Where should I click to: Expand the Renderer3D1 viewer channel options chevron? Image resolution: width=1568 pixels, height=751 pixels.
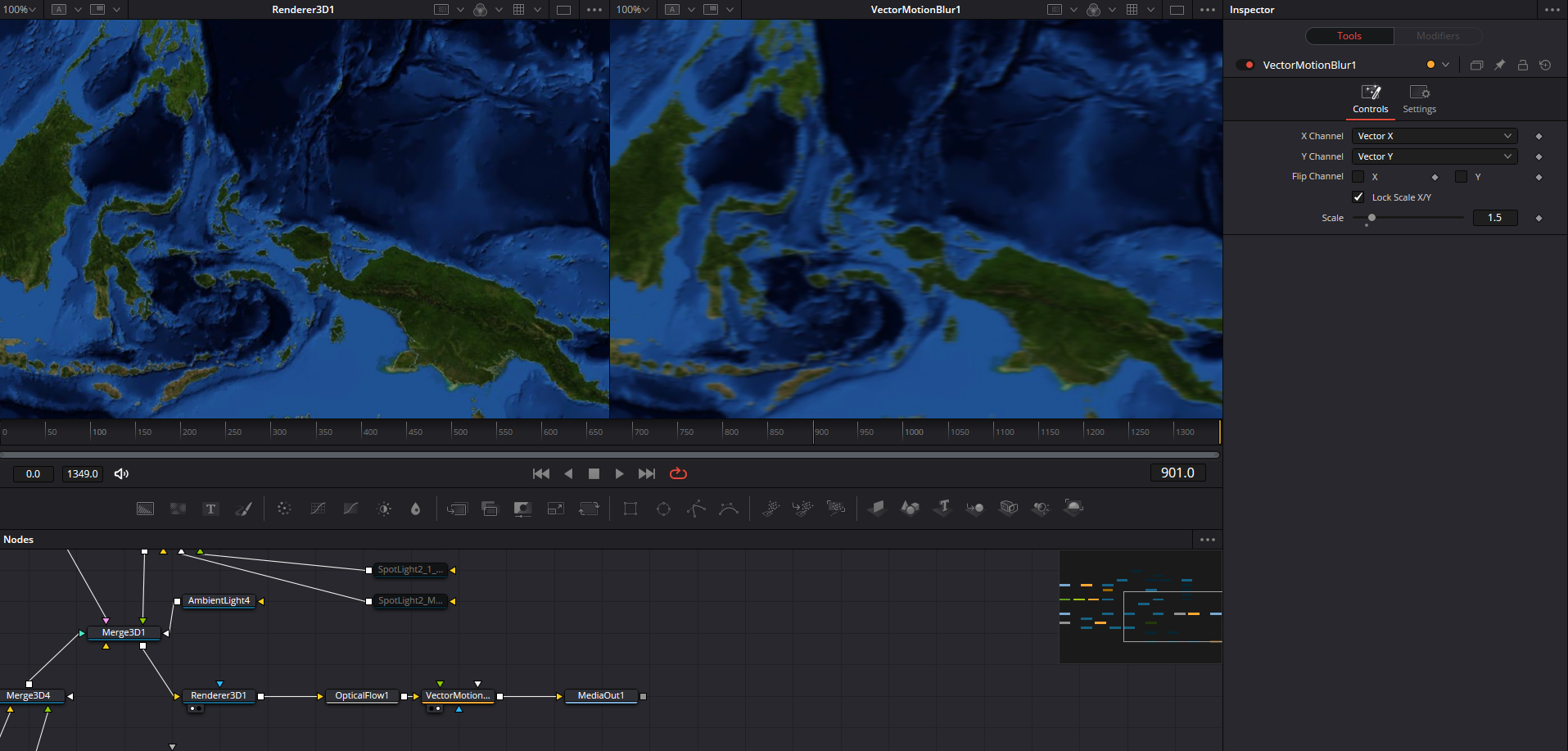point(499,10)
